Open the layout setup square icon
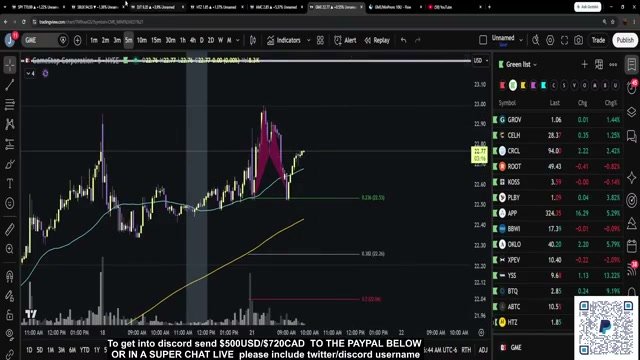The height and width of the screenshot is (360, 640). click(x=483, y=40)
